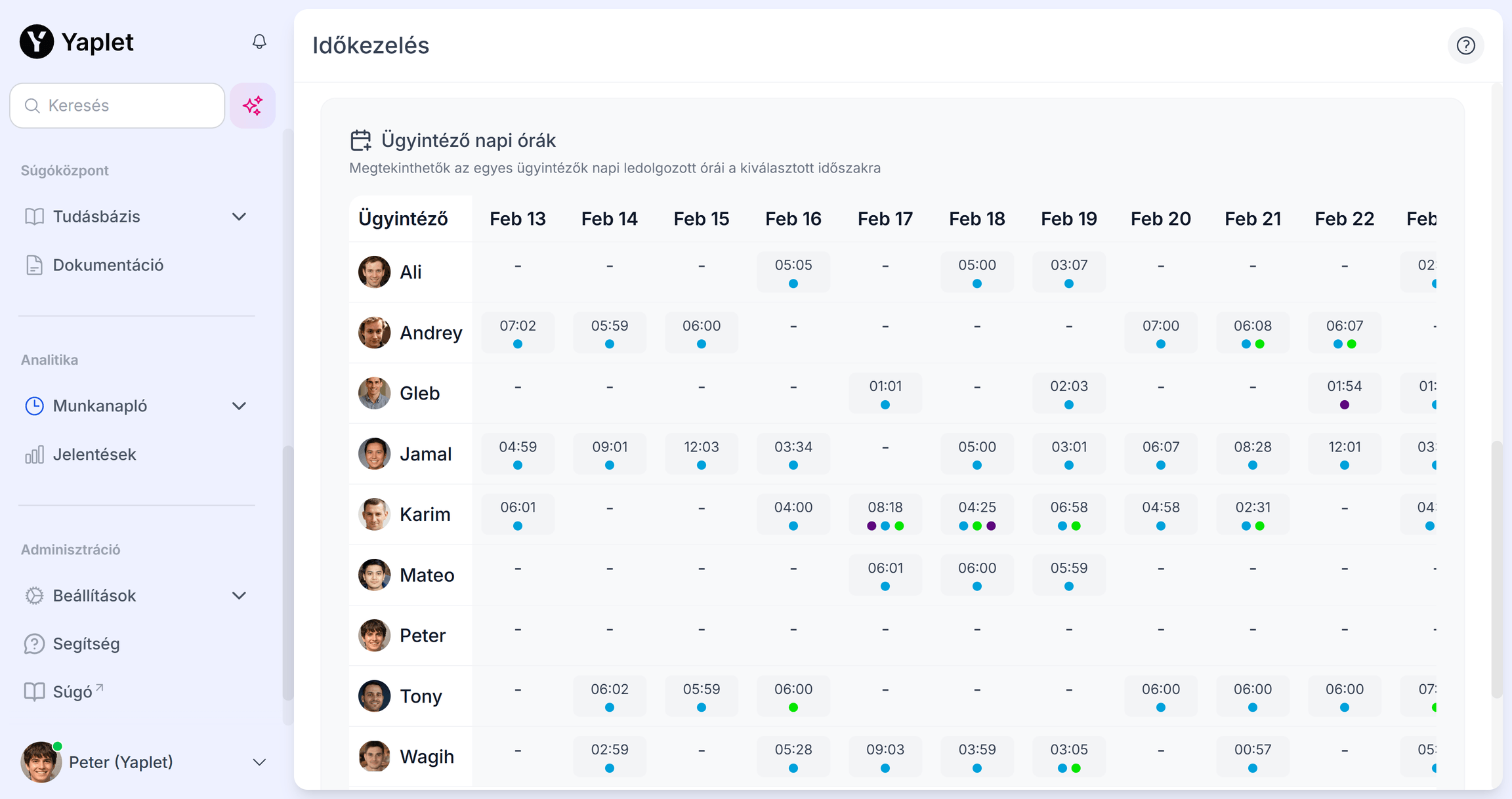Click the Jelentések bar chart icon
Image resolution: width=1512 pixels, height=799 pixels.
pyautogui.click(x=34, y=455)
